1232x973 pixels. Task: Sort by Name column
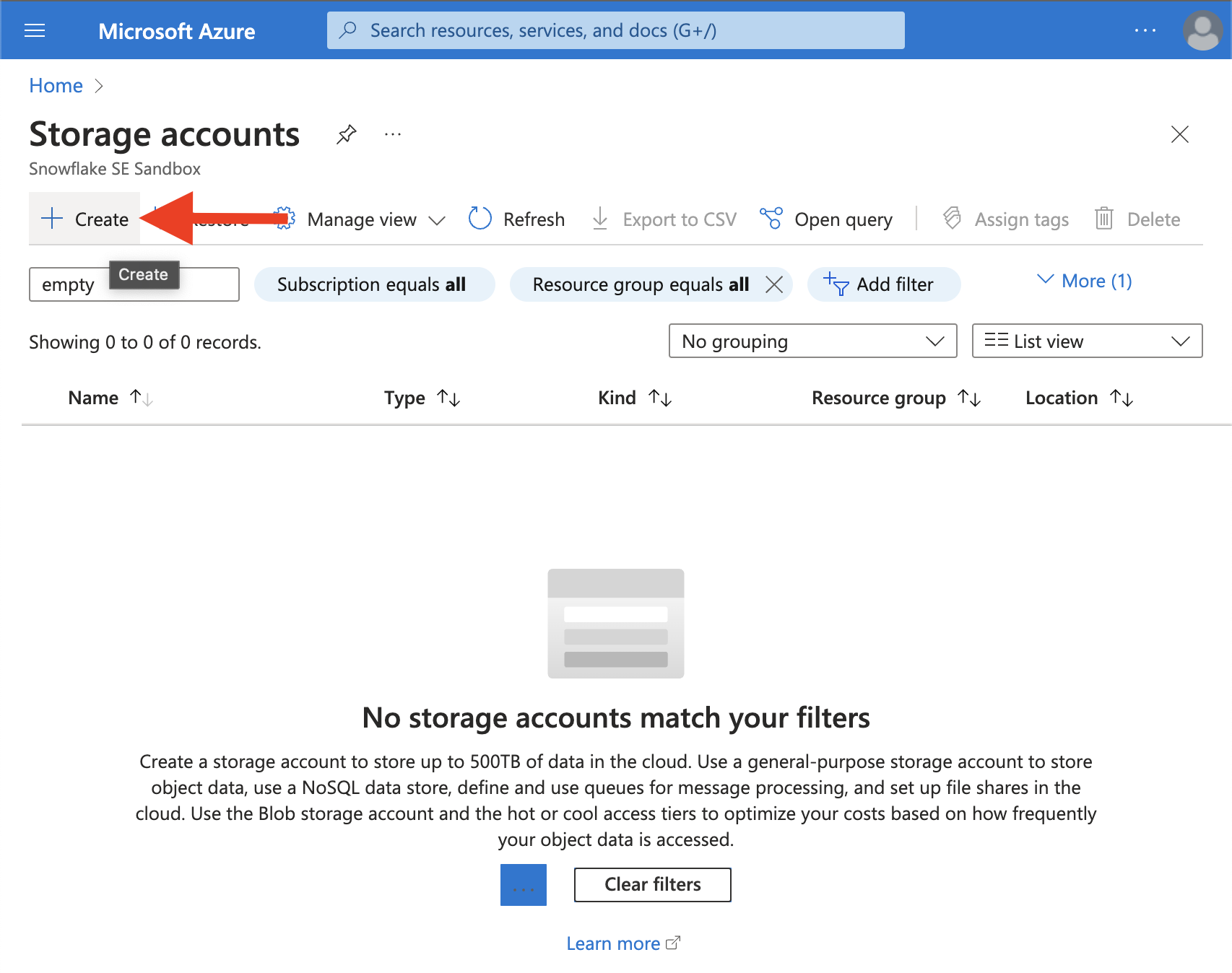coord(110,398)
